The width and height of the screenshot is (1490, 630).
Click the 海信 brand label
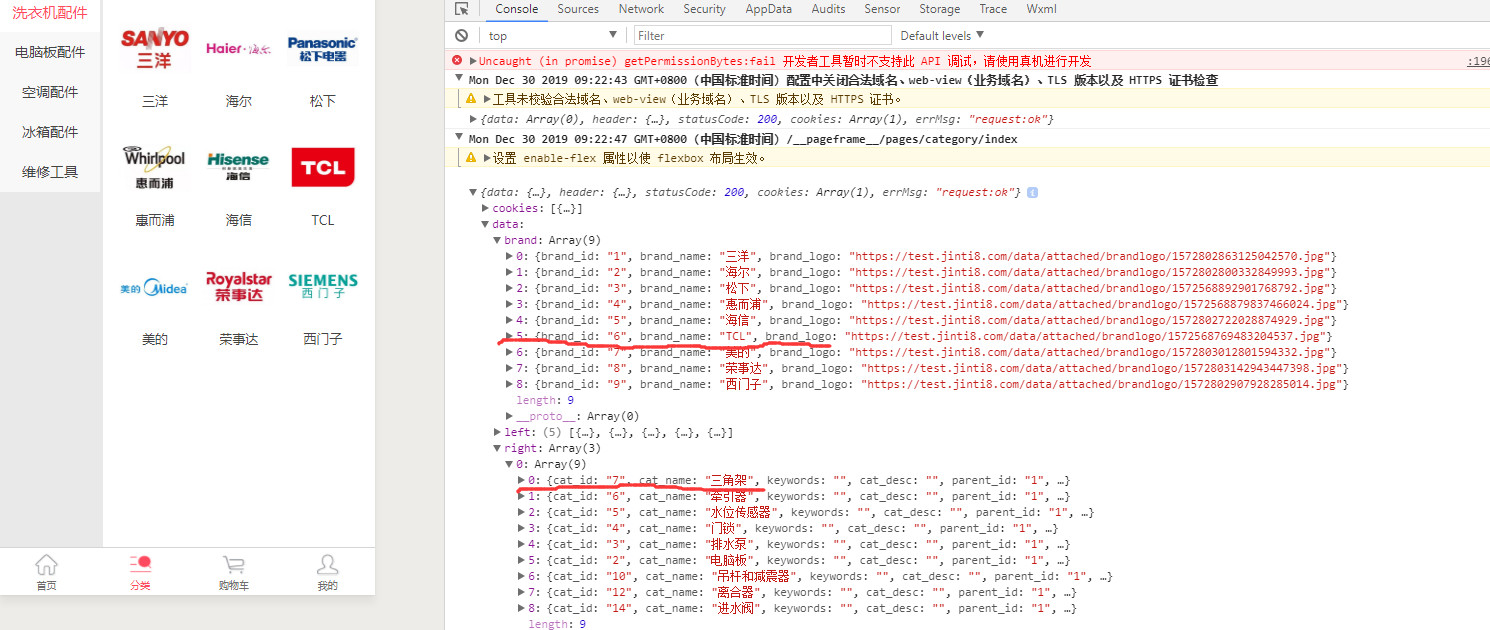point(239,220)
